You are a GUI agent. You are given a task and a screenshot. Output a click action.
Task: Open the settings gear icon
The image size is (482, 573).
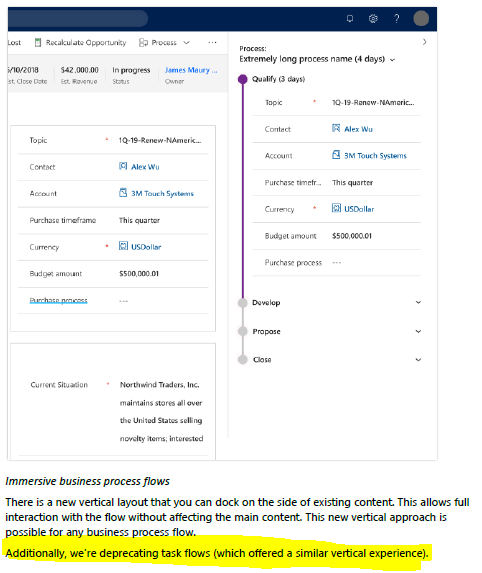click(x=373, y=18)
